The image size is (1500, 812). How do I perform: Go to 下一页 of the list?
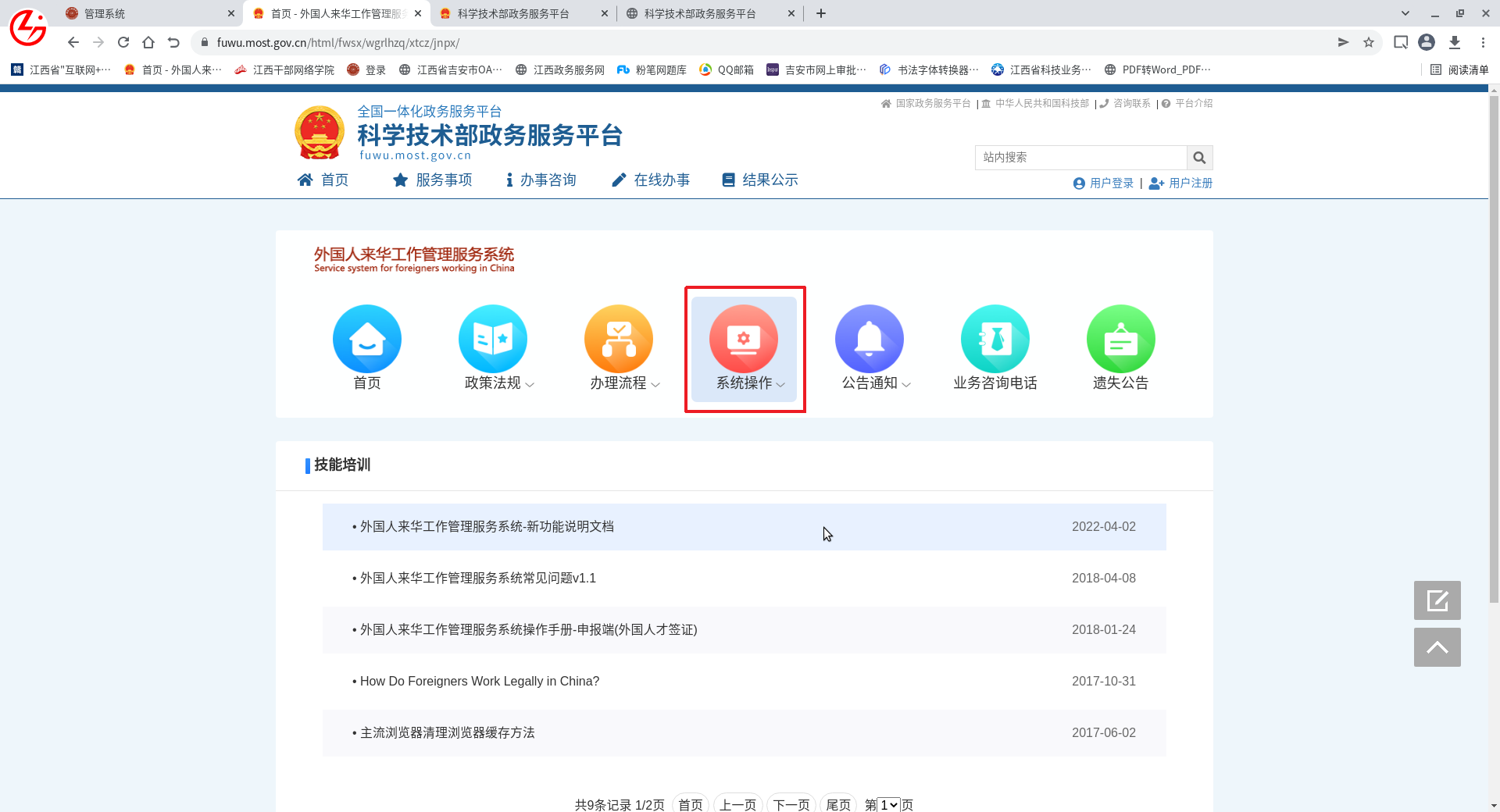click(791, 804)
